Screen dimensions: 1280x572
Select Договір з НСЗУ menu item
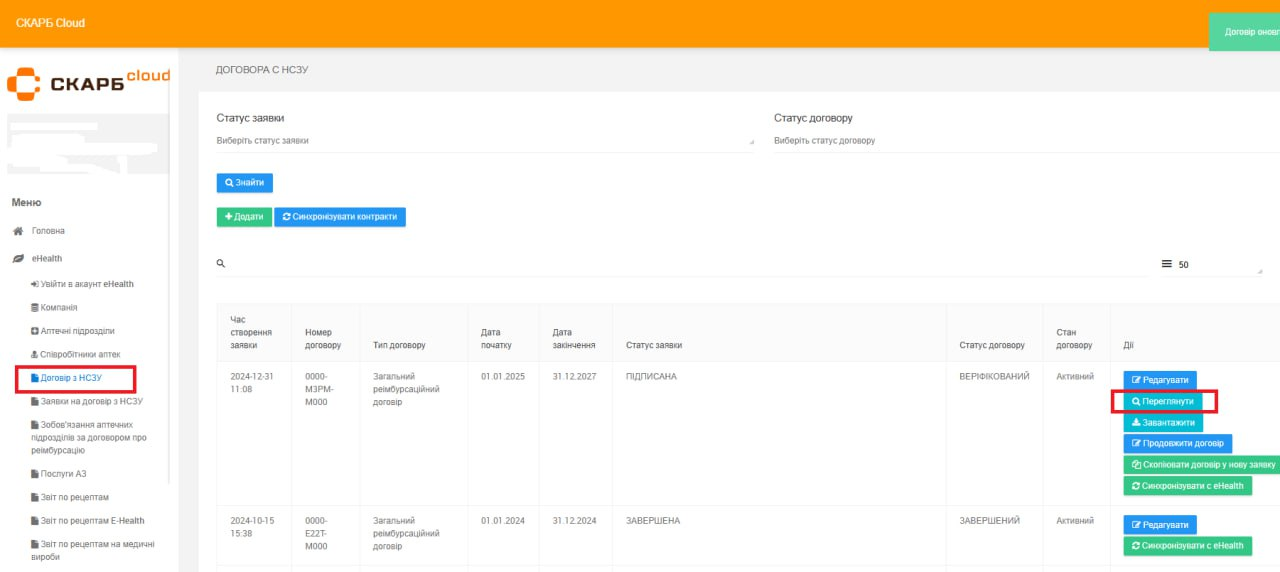point(70,379)
